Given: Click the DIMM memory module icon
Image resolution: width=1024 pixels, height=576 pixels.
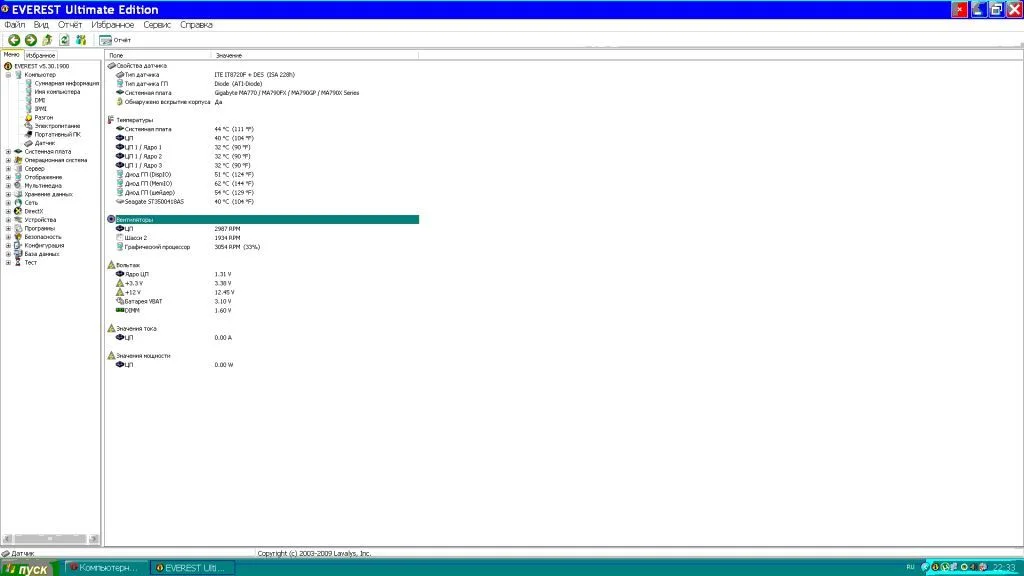Looking at the screenshot, I should click(x=120, y=311).
